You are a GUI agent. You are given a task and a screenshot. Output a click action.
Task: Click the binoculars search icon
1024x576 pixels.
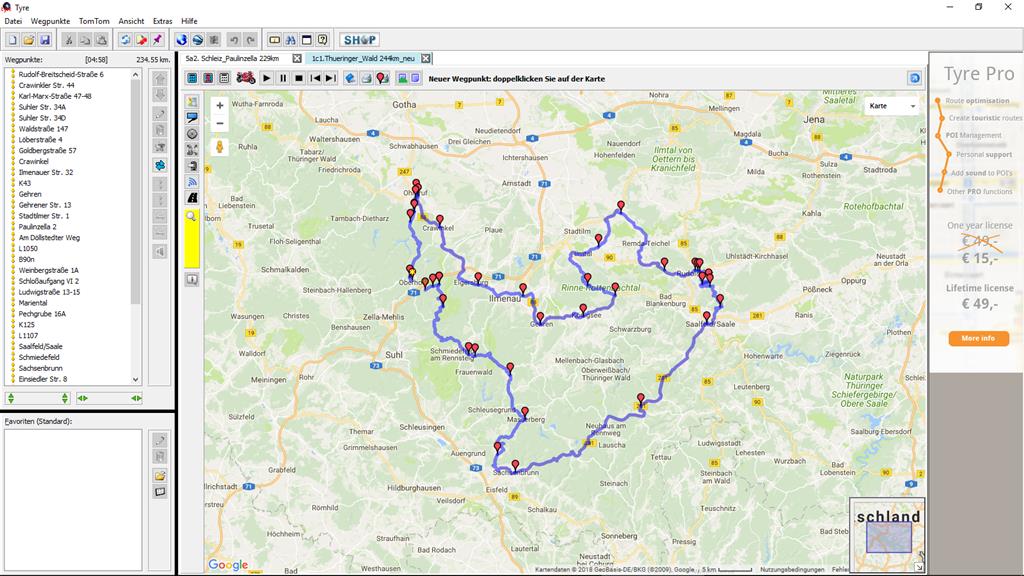[291, 40]
